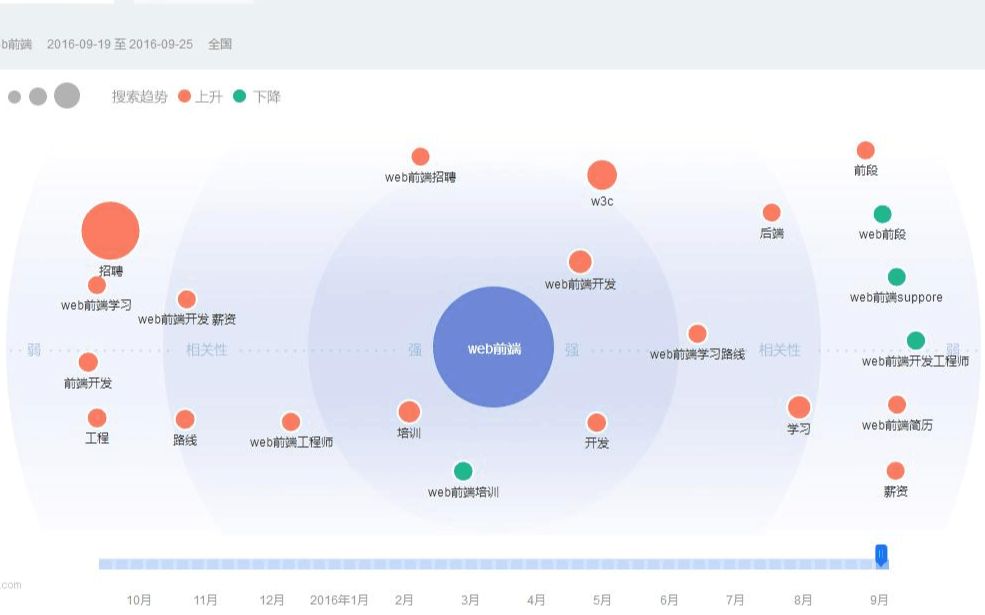Click the web前端简历 keyword label
This screenshot has height=615, width=985.
tap(897, 426)
